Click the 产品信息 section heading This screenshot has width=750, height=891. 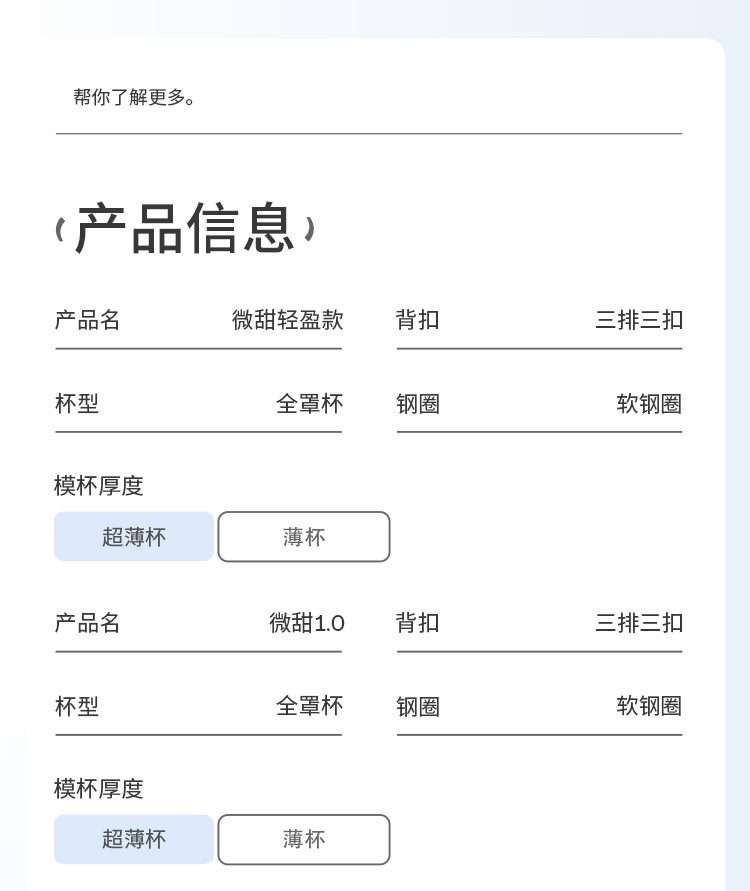point(185,229)
